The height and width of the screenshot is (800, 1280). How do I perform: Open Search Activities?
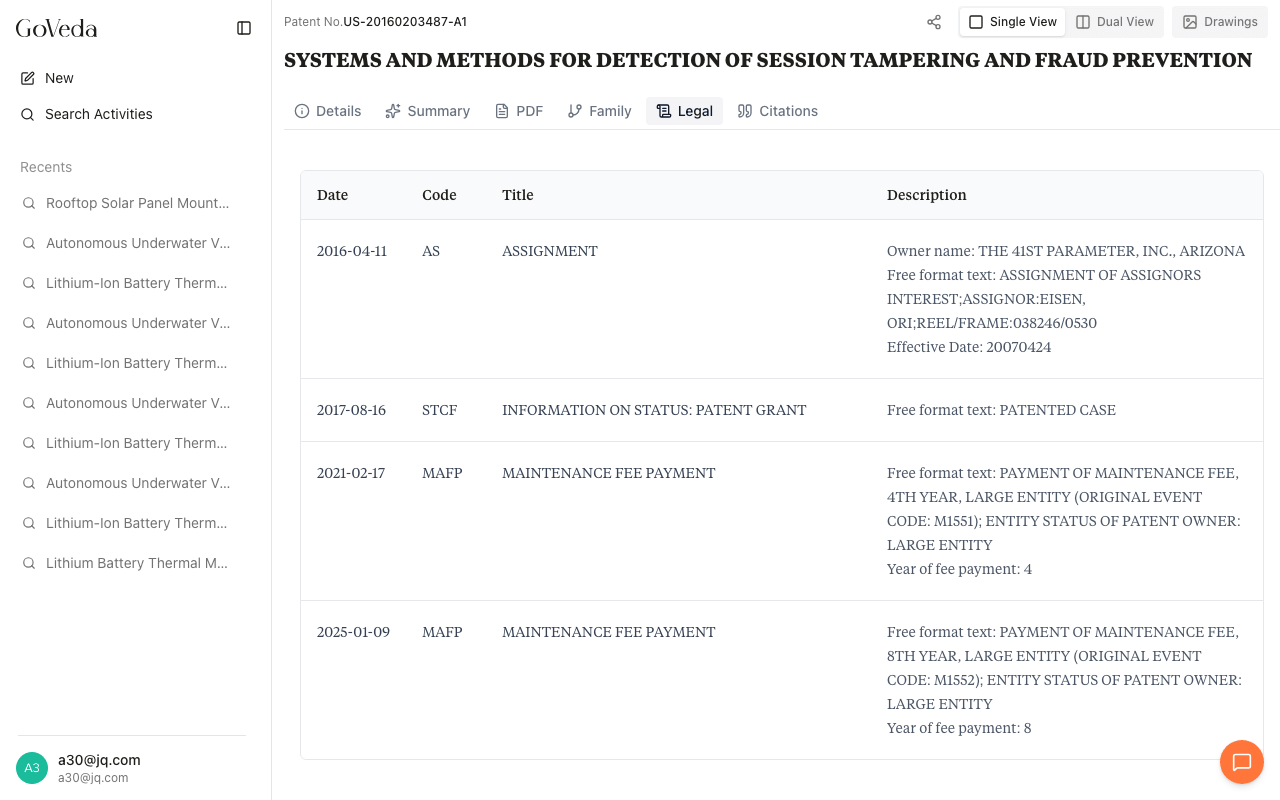[98, 114]
